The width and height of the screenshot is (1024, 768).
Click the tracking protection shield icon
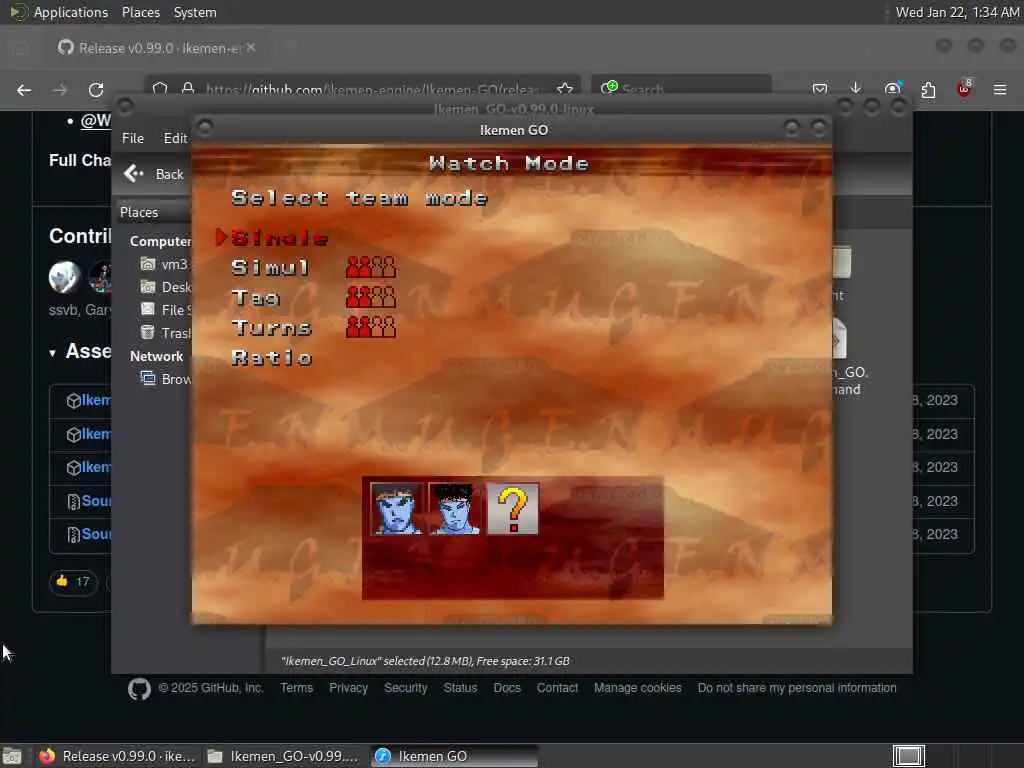(160, 88)
